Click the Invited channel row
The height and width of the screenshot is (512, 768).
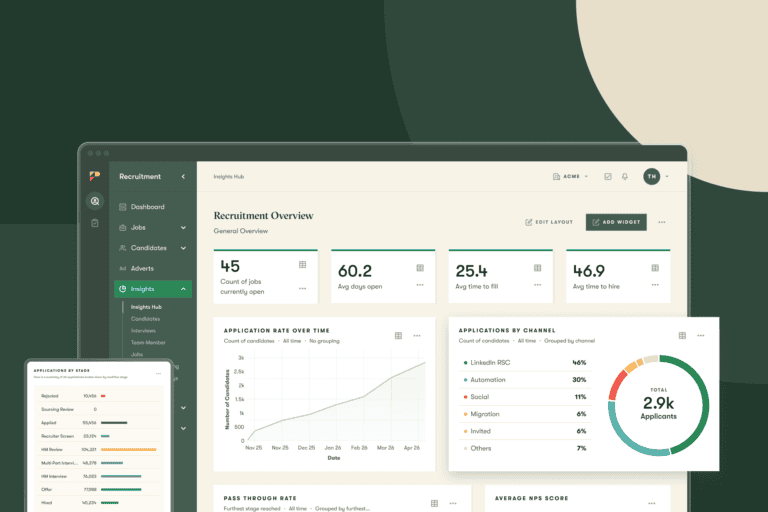[525, 431]
